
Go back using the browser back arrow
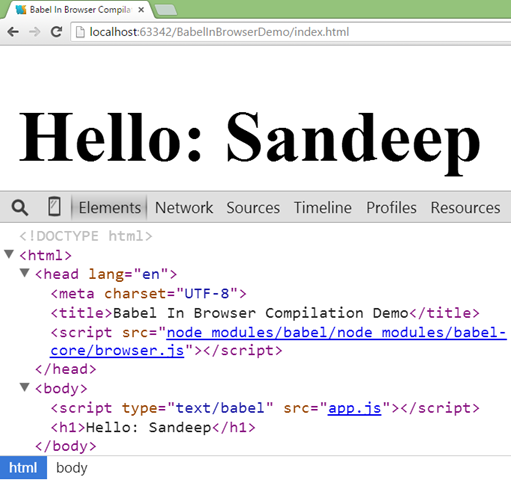coord(13,32)
